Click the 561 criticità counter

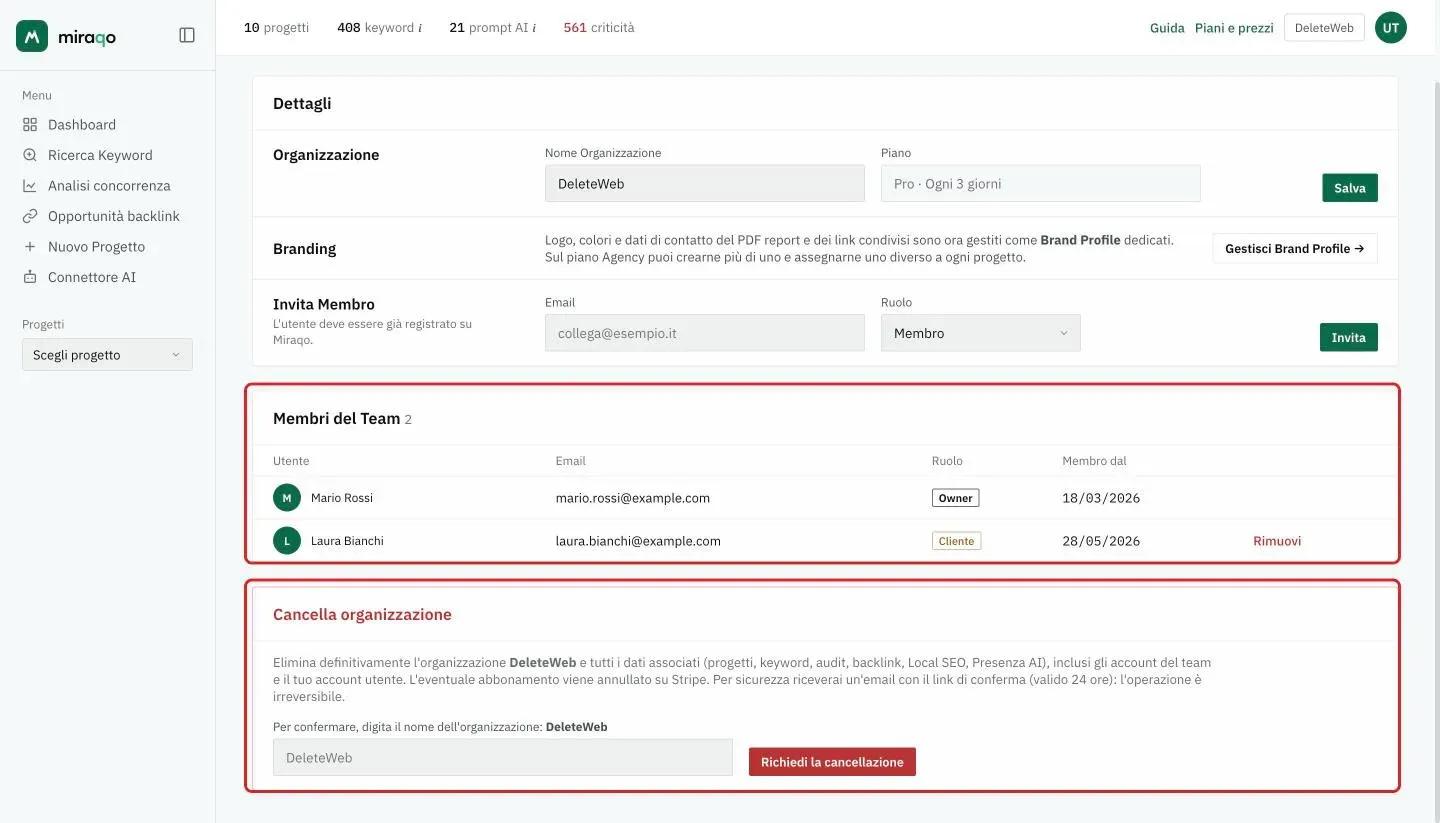(x=599, y=28)
